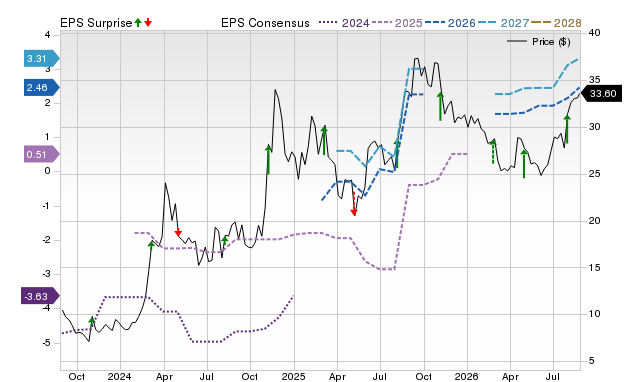
Task: Click the EPS Consensus legend label
Action: [x=265, y=23]
